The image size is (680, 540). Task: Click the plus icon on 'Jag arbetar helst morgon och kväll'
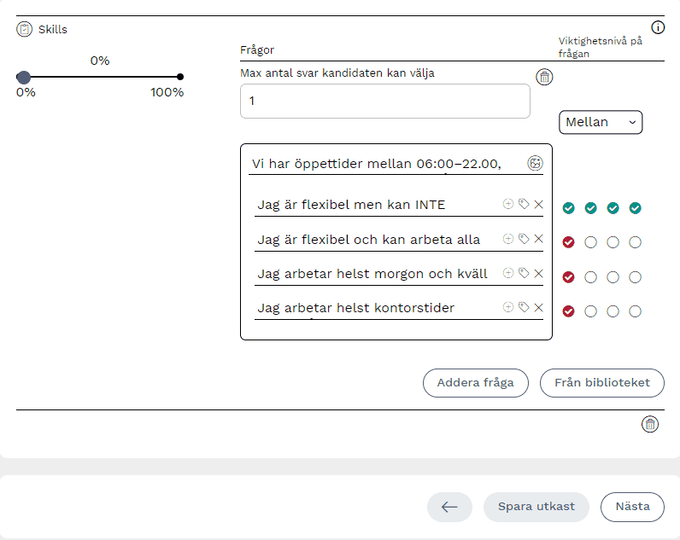click(x=508, y=273)
